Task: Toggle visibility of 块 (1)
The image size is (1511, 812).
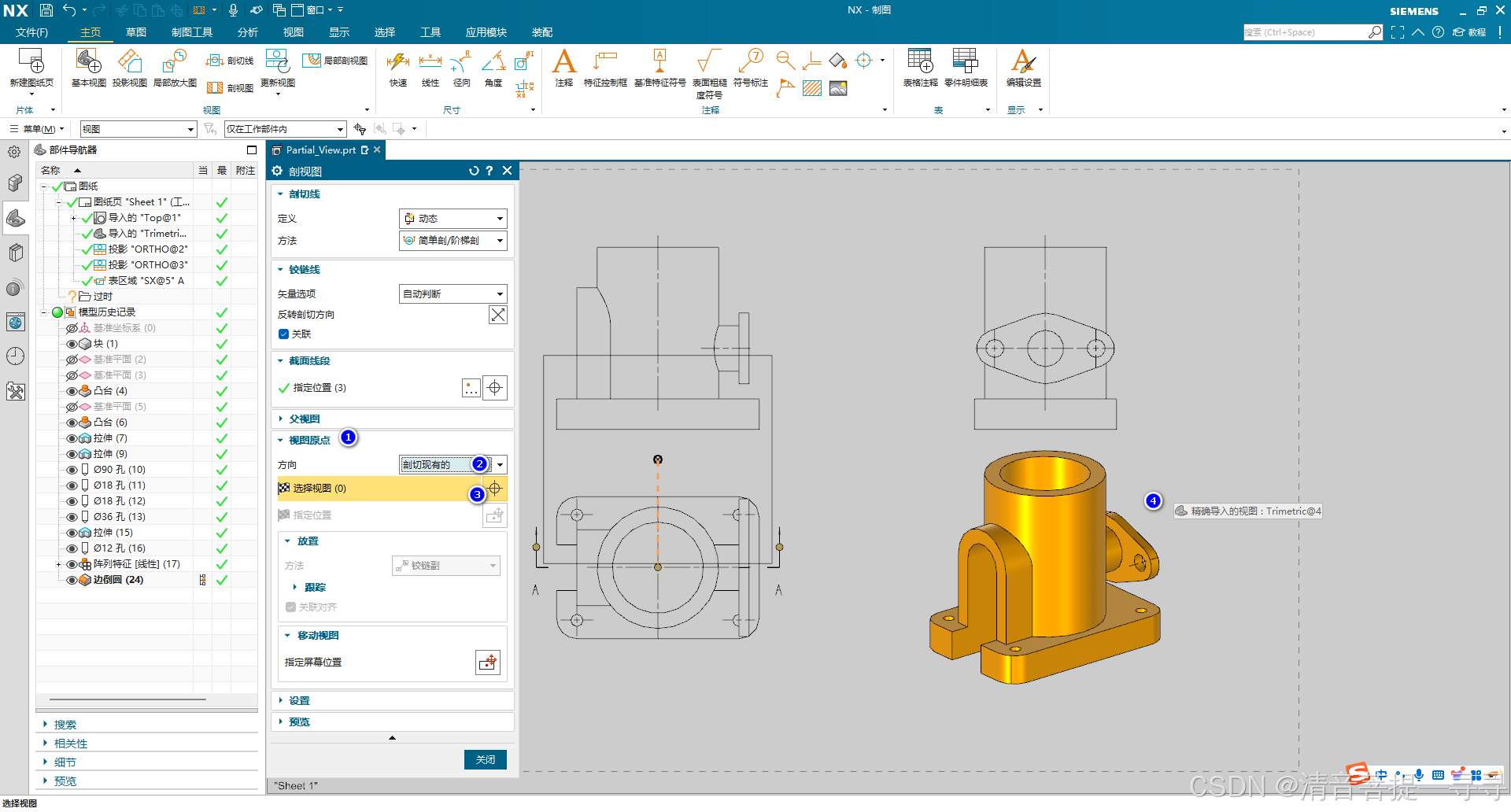Action: tap(72, 344)
